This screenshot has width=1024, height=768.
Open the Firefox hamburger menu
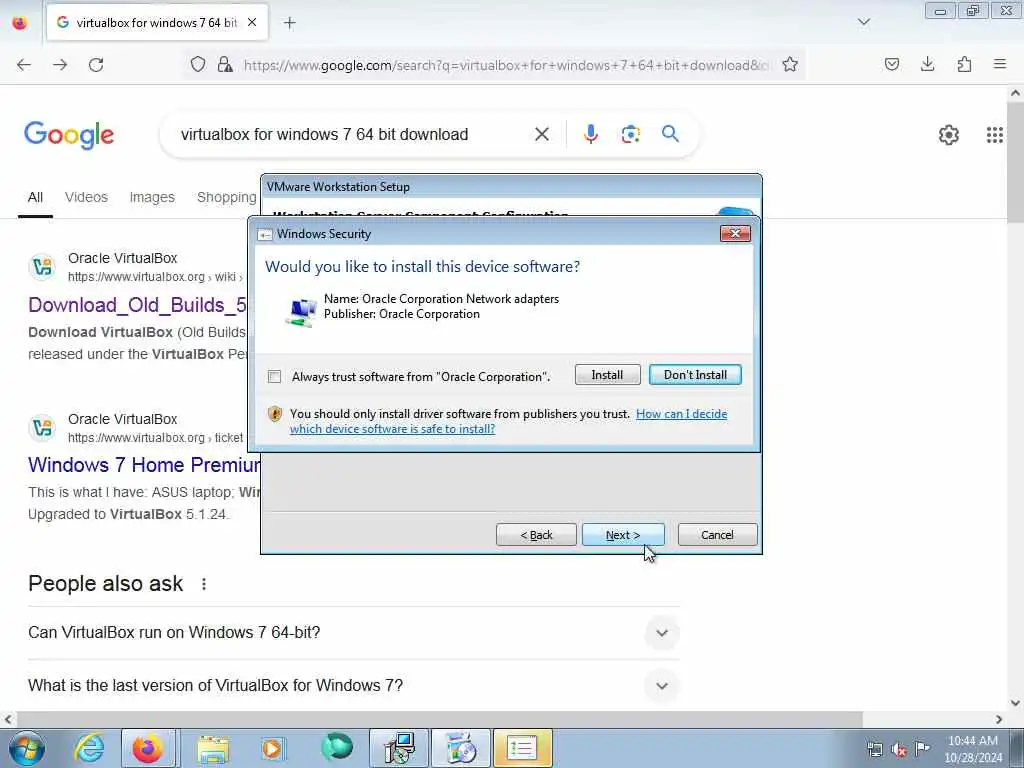(1000, 64)
